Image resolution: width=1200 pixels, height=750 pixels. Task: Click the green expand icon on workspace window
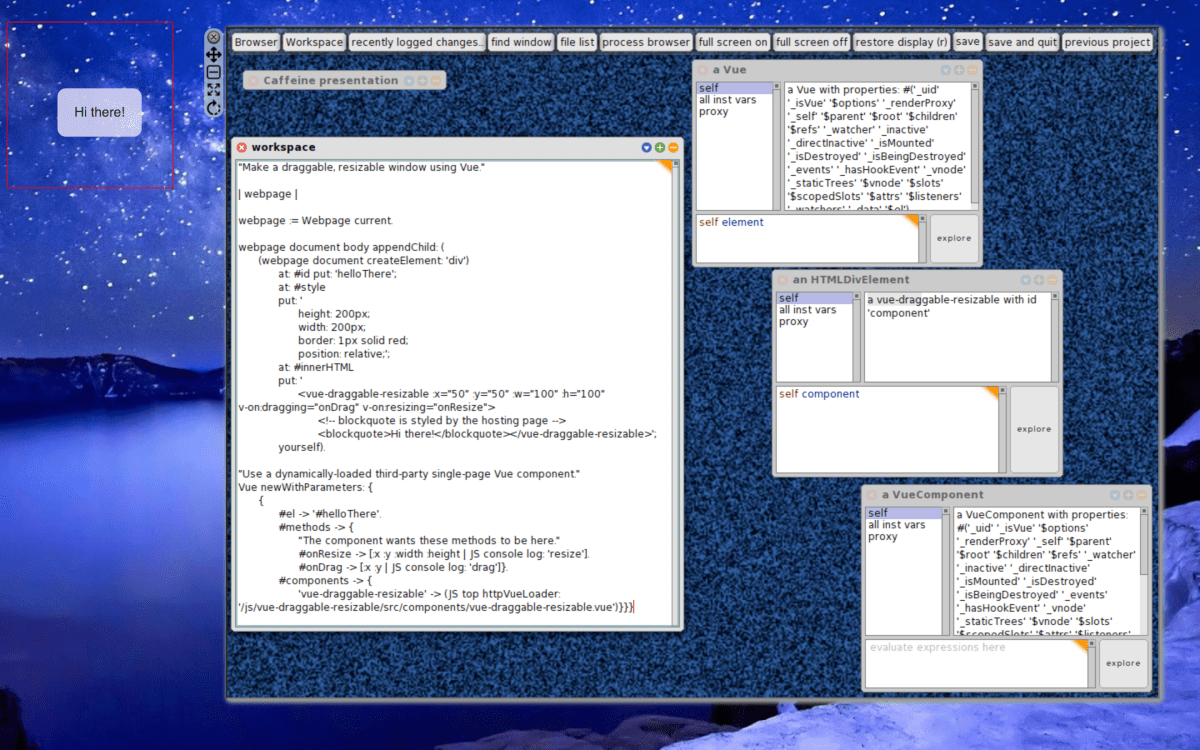point(660,147)
